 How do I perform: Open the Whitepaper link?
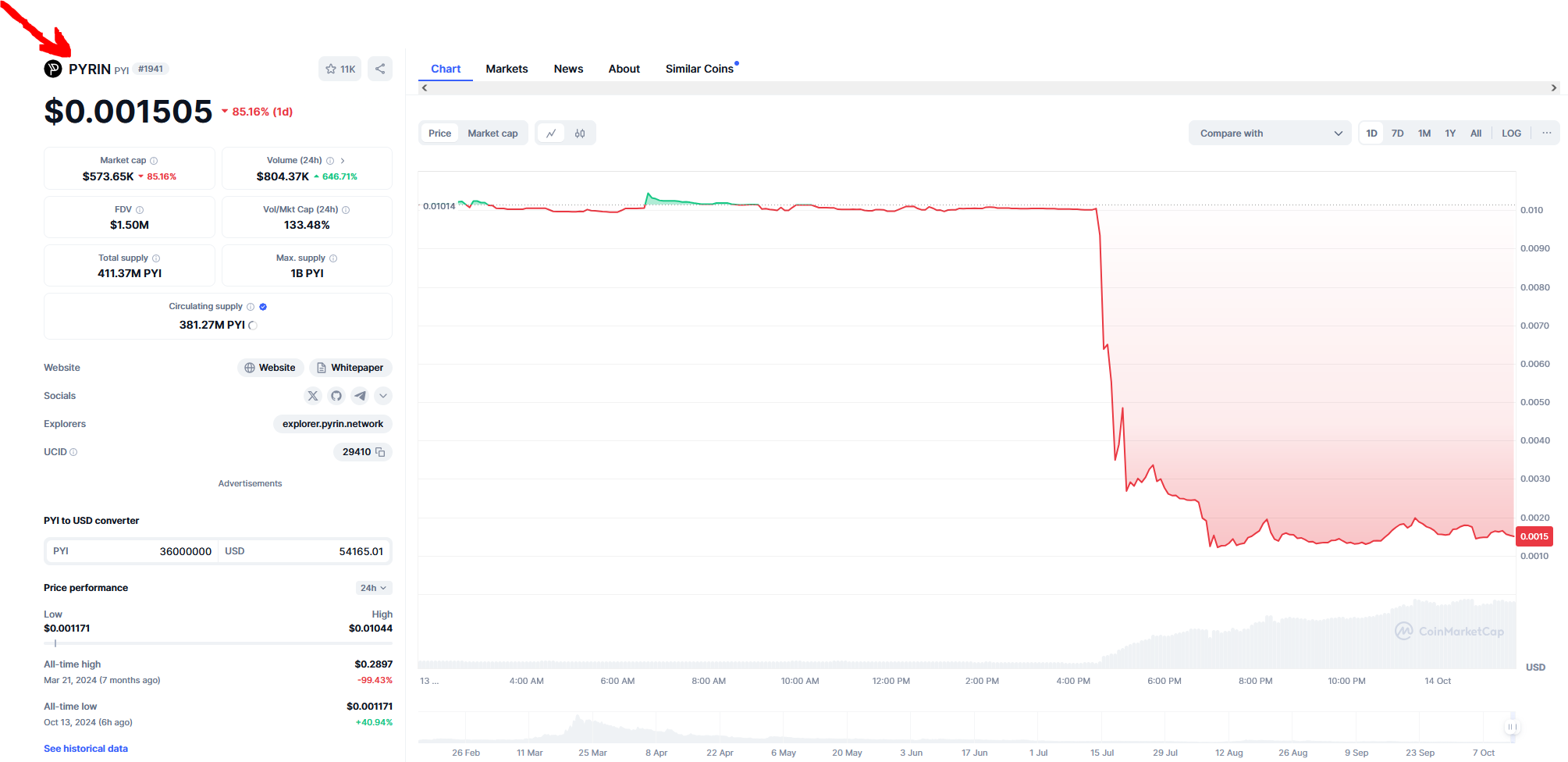pos(350,368)
